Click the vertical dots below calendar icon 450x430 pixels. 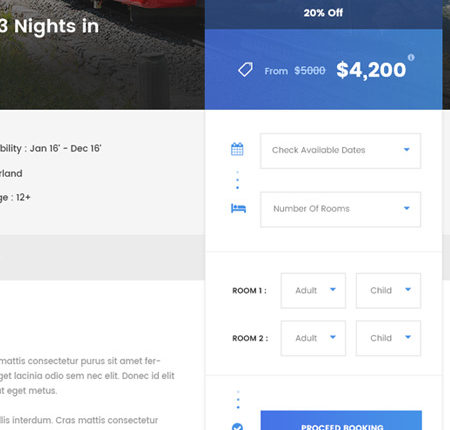coord(237,180)
